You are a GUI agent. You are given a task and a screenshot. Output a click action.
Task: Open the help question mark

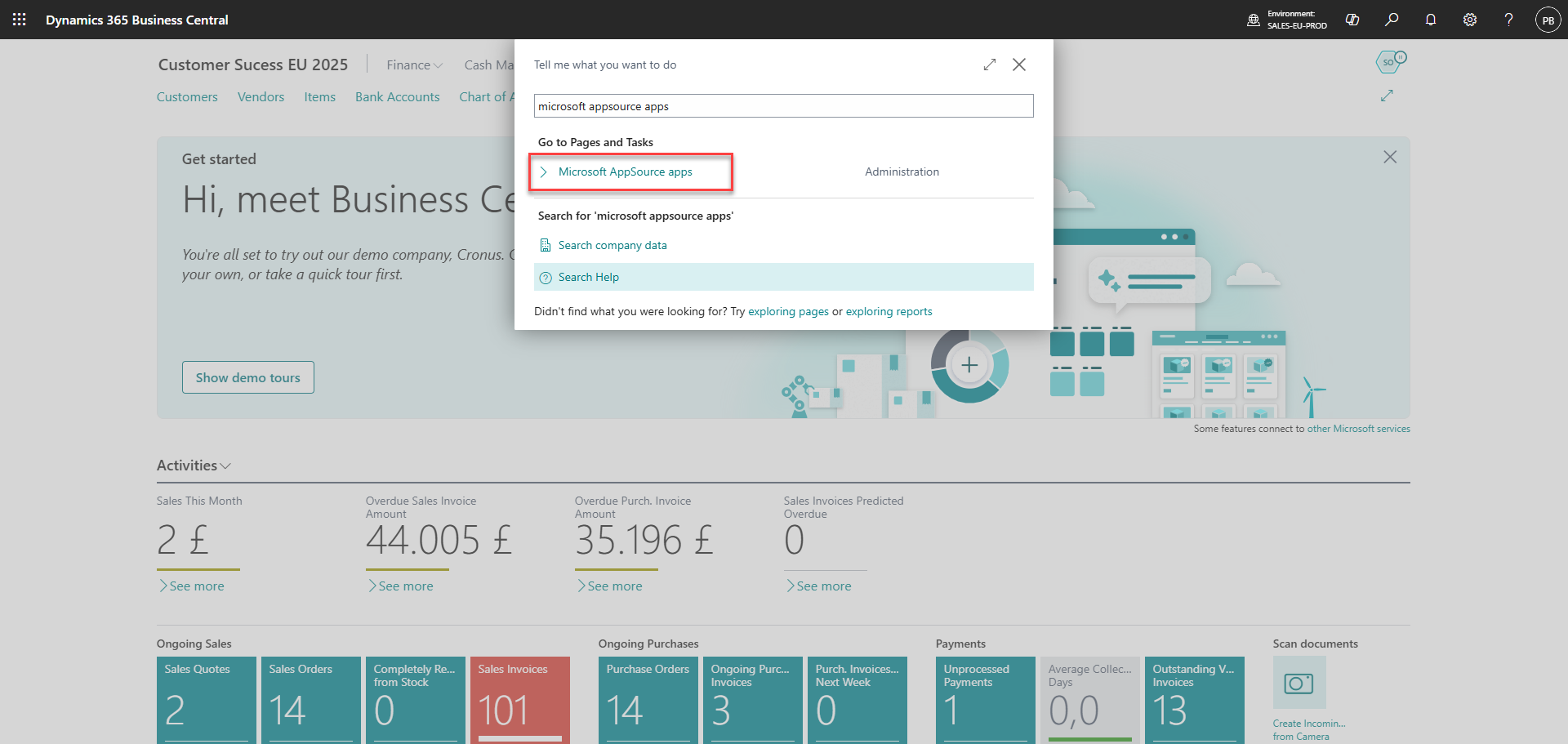tap(1509, 20)
